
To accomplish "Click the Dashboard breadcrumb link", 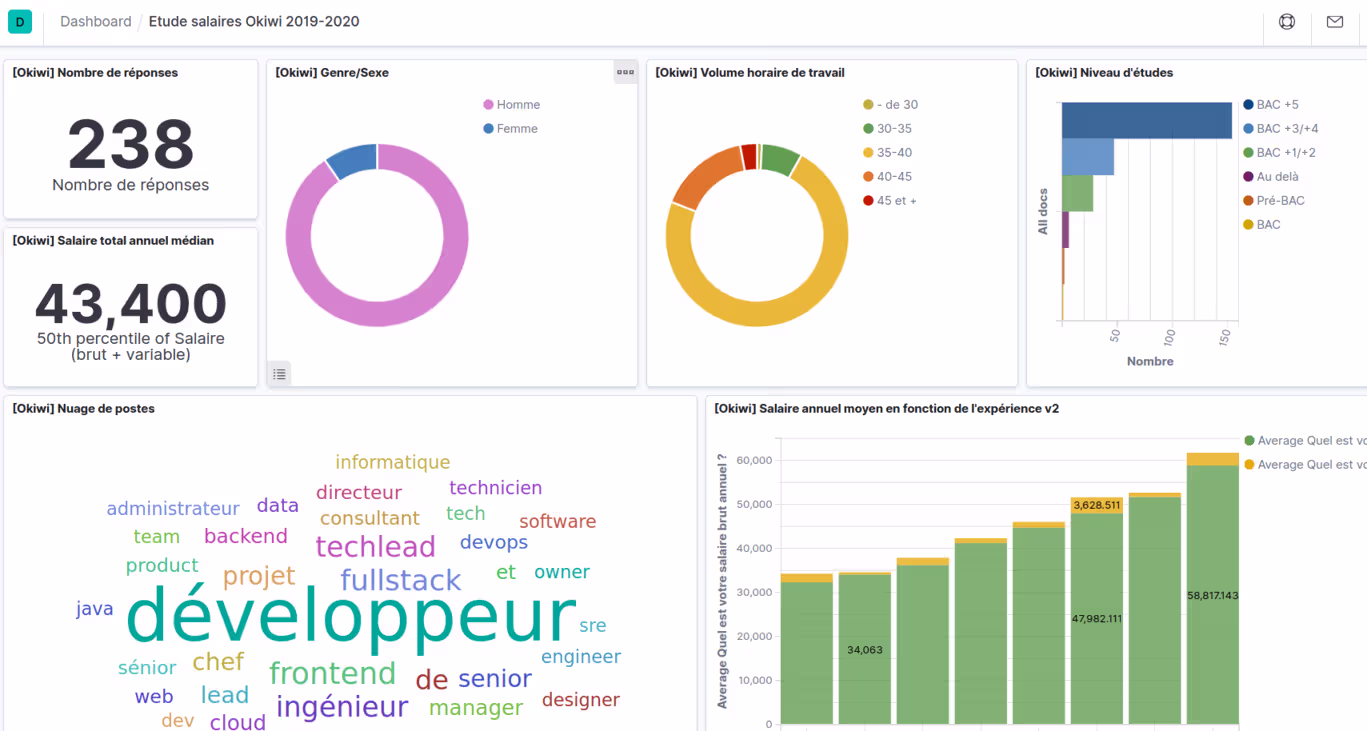I will tap(95, 21).
